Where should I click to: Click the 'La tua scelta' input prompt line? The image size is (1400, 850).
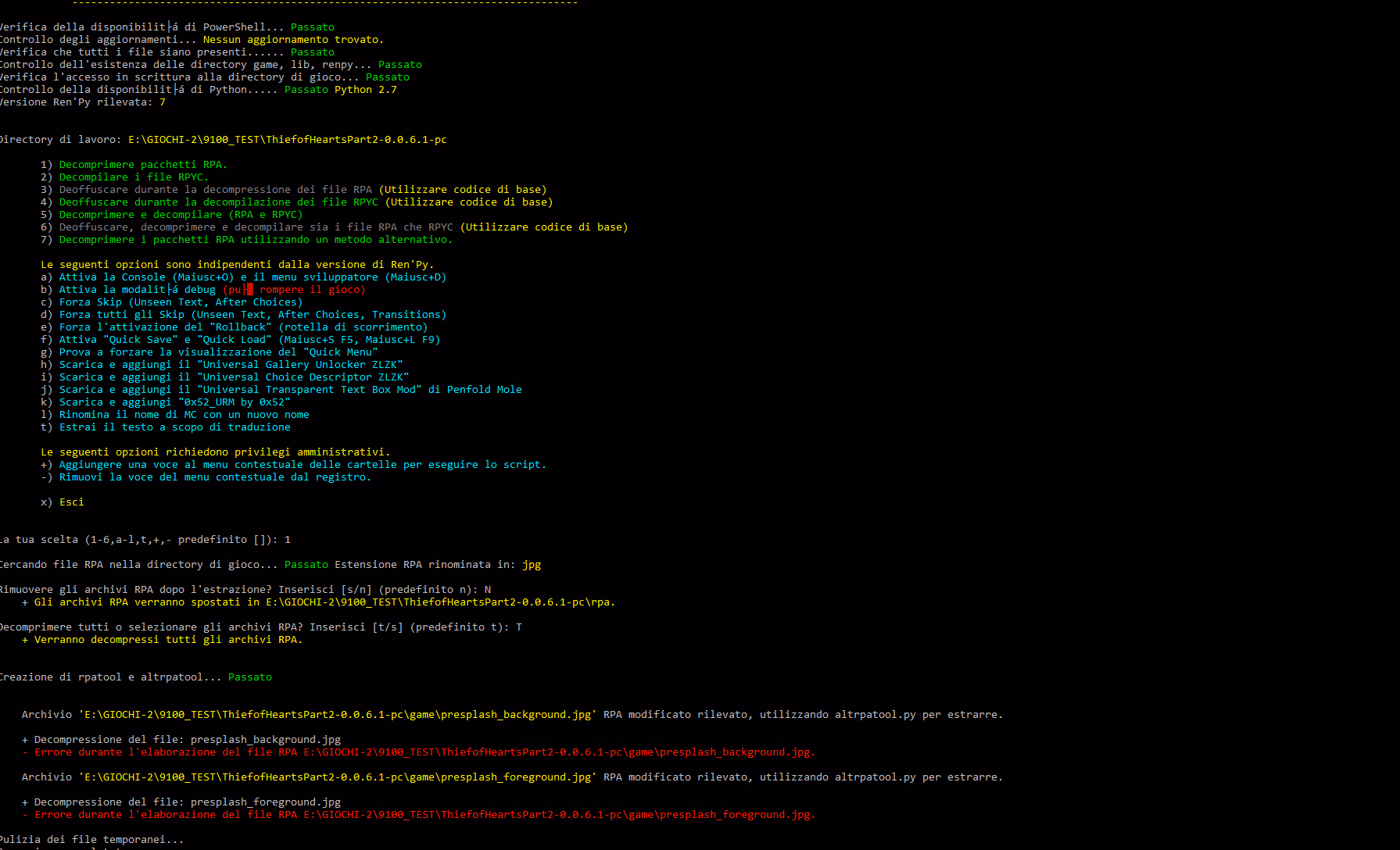tap(145, 540)
